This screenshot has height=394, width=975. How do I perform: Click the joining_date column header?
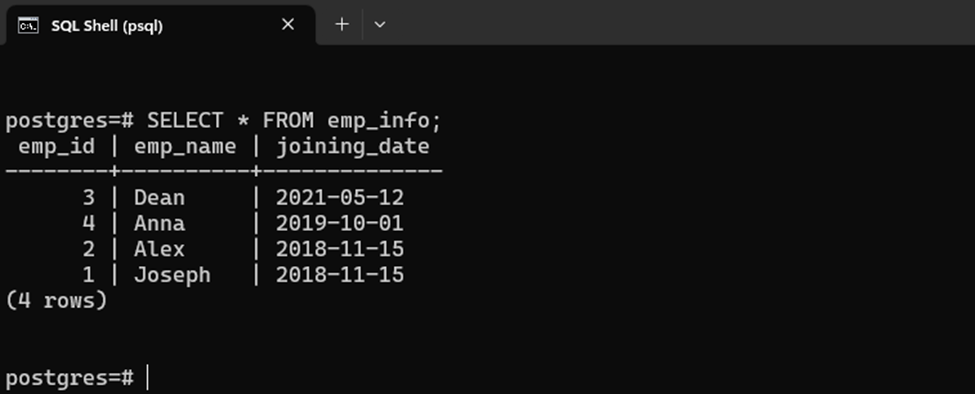click(353, 147)
